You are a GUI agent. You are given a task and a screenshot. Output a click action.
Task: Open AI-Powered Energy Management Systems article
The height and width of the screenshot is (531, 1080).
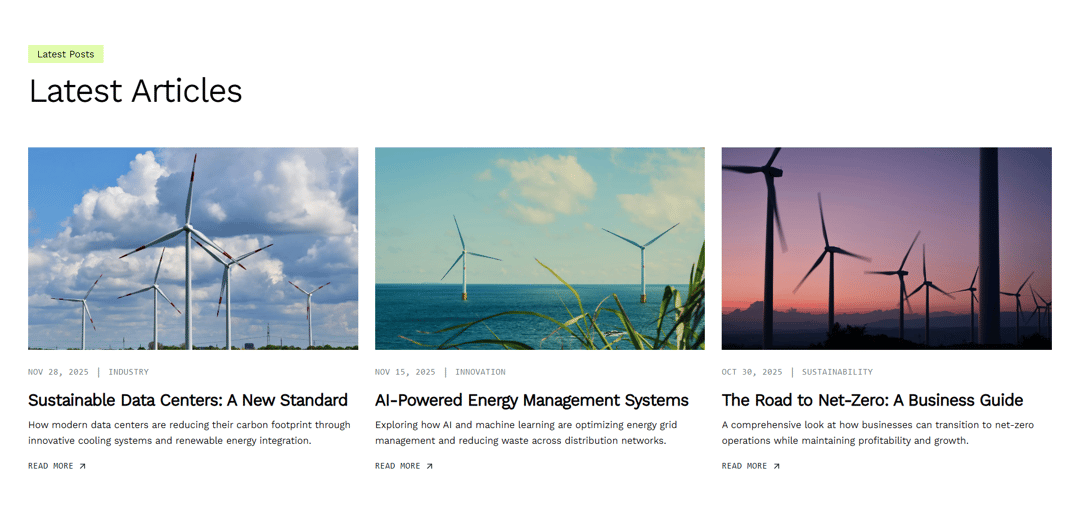tap(532, 400)
